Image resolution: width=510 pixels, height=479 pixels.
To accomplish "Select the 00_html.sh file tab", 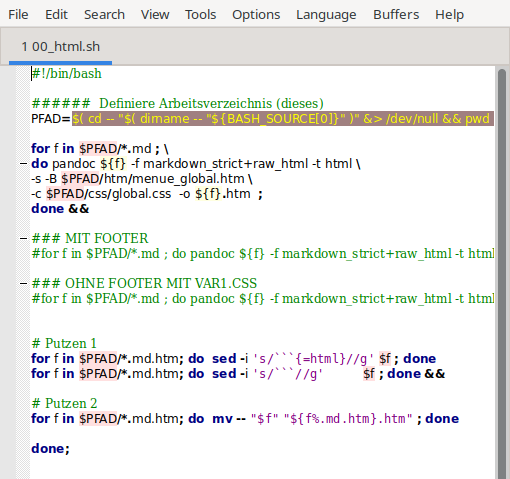I will [60, 47].
